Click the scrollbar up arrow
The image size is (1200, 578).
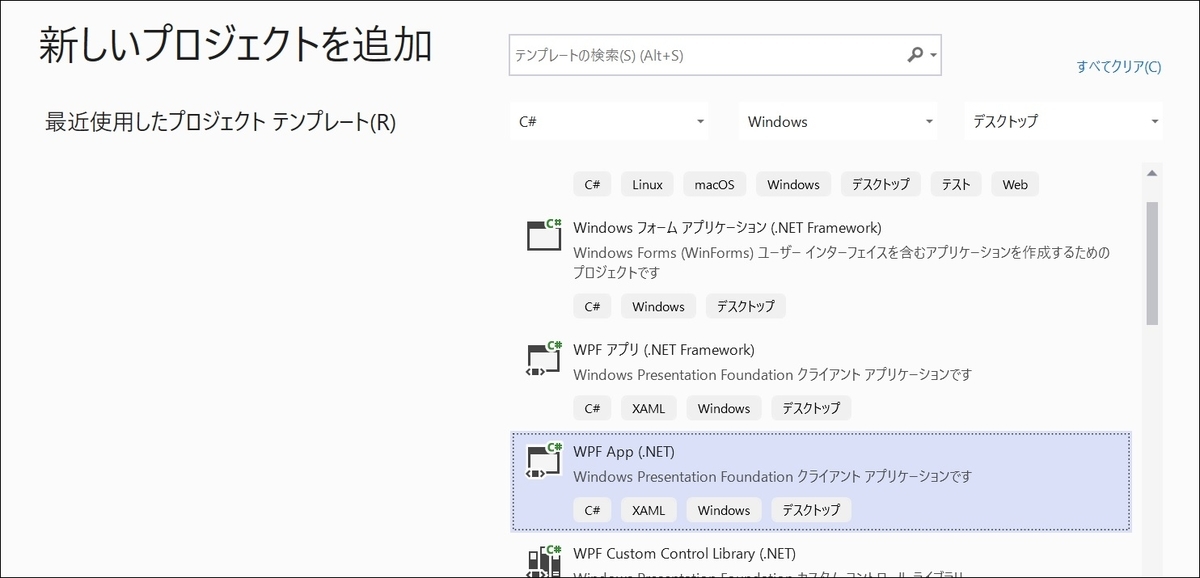coord(1152,171)
